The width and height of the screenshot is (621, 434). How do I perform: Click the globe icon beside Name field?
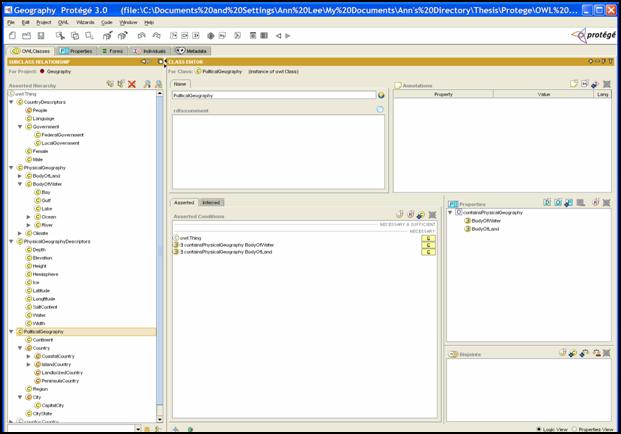click(x=381, y=95)
